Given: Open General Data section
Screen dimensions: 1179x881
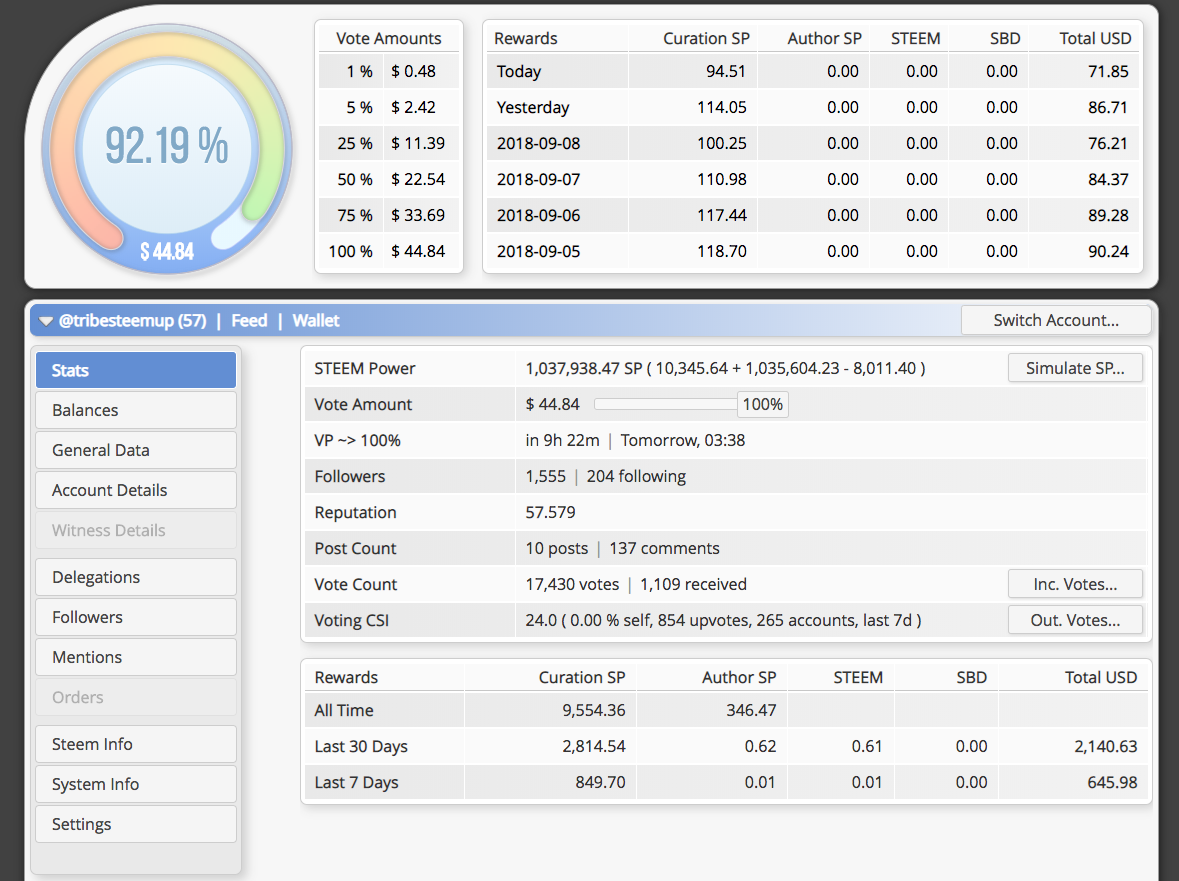Looking at the screenshot, I should coord(136,450).
